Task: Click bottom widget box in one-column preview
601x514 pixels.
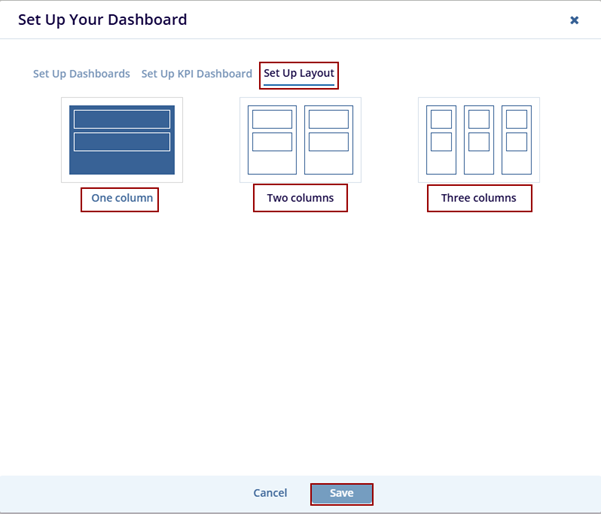Action: (122, 141)
